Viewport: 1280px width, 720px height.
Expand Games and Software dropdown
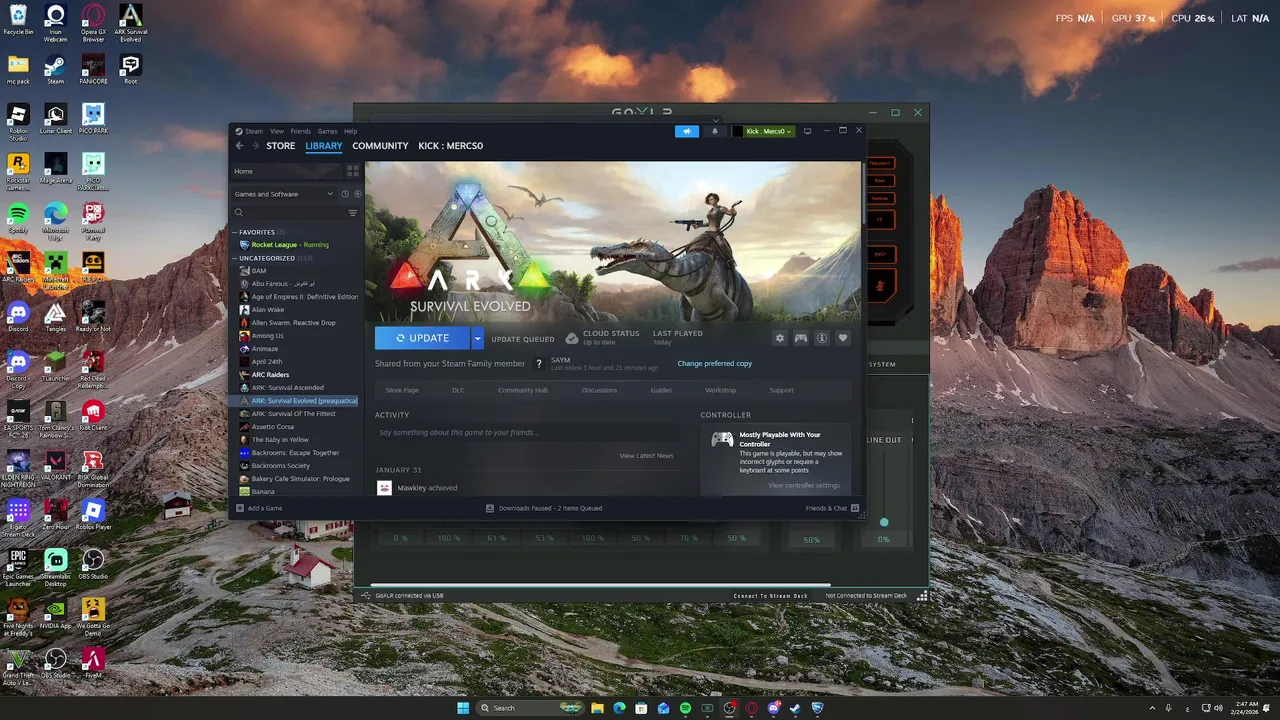(284, 194)
